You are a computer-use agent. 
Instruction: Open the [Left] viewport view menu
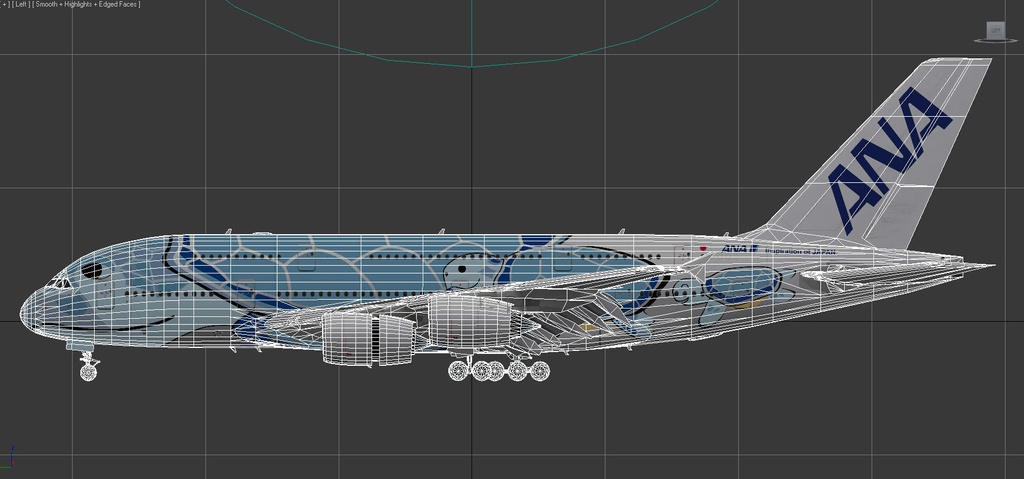pos(20,5)
